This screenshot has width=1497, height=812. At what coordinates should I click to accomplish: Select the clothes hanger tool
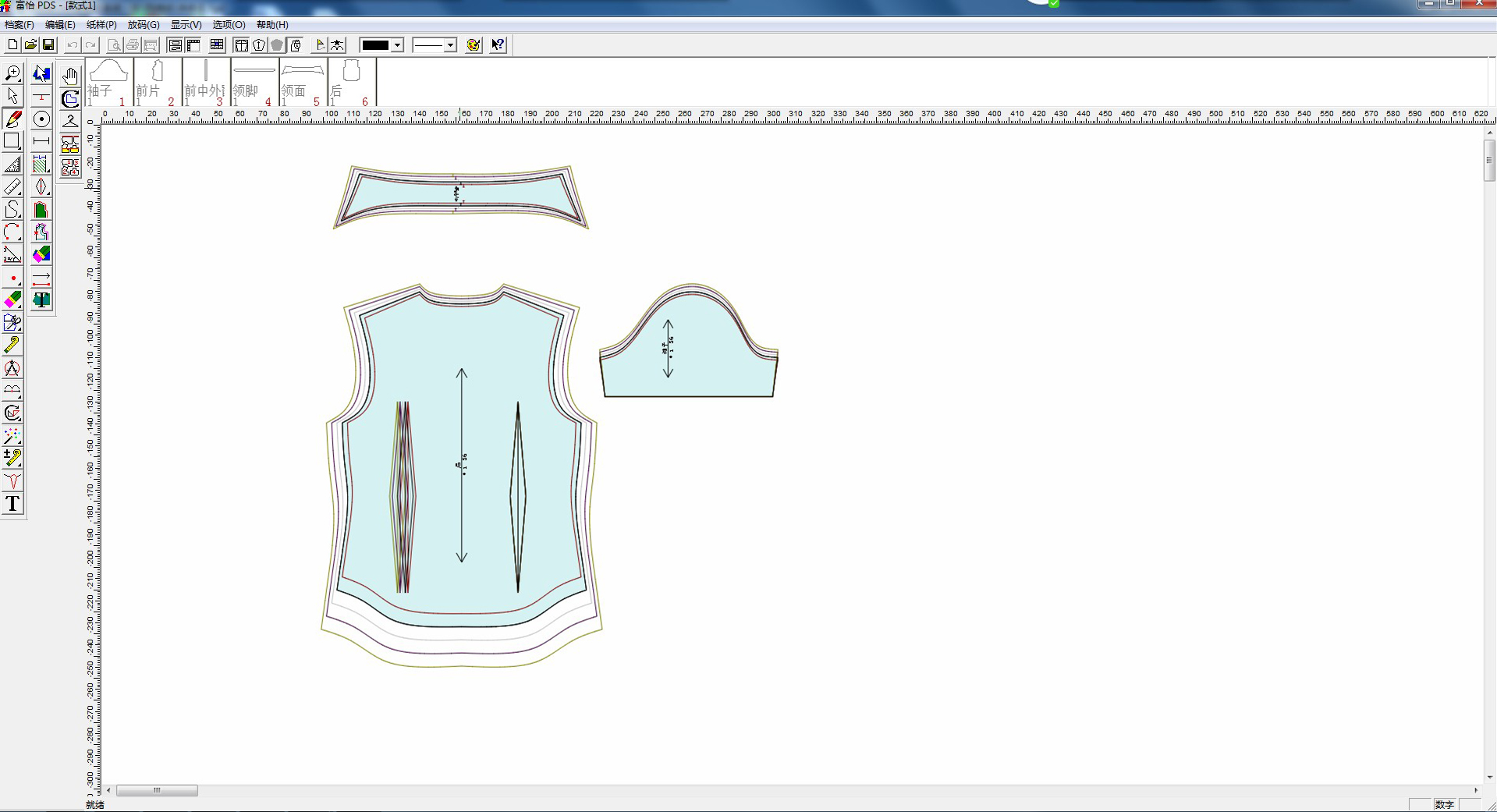[x=70, y=121]
